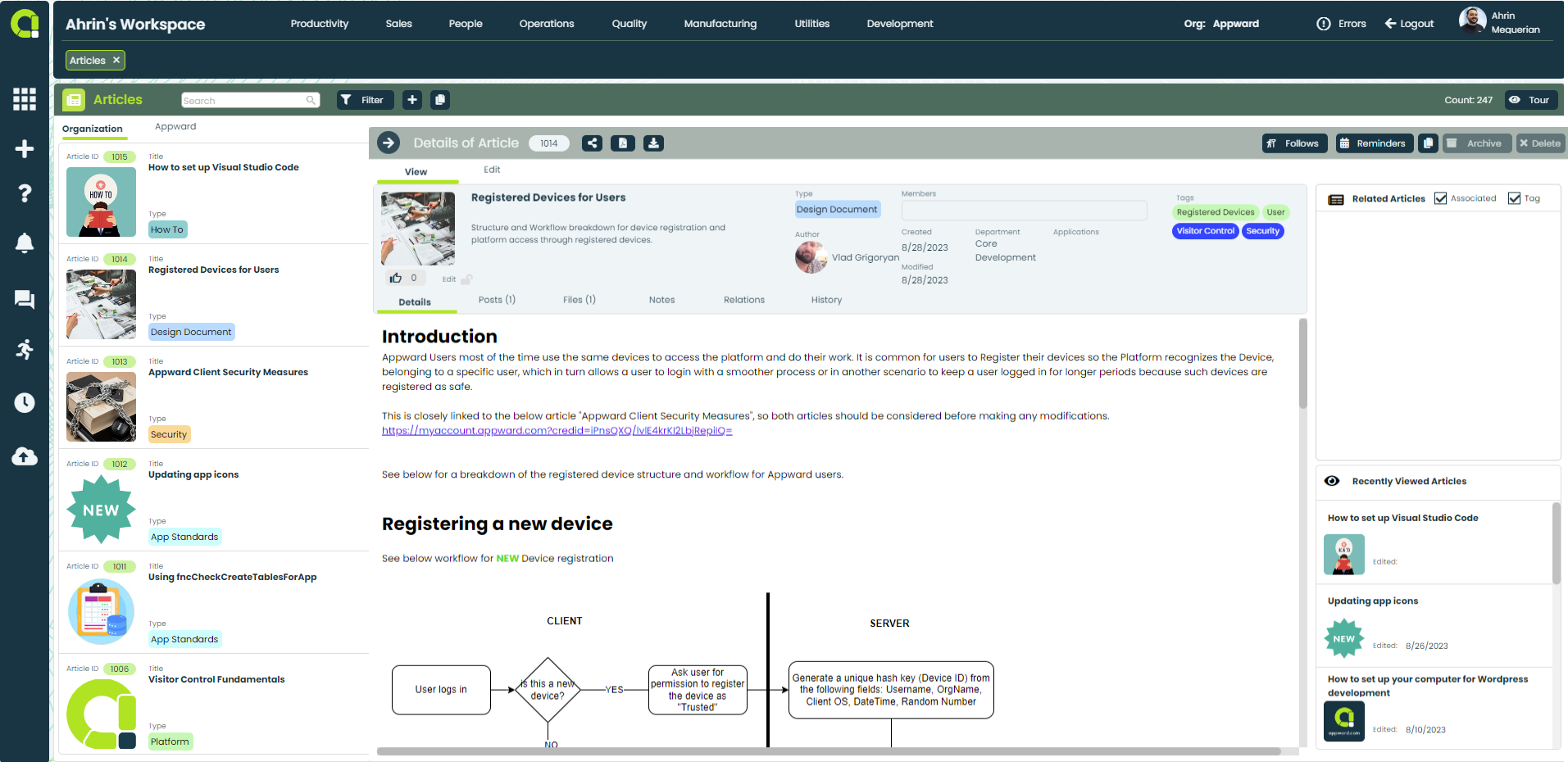Archive the article
Image resolution: width=1568 pixels, height=762 pixels.
tap(1475, 143)
